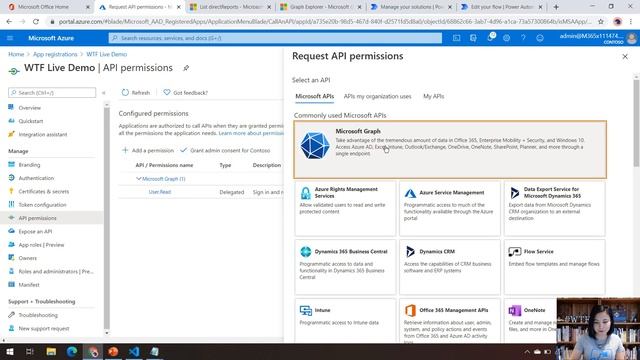This screenshot has width=640, height=360.
Task: Click Got feedback? button
Action: pos(186,93)
